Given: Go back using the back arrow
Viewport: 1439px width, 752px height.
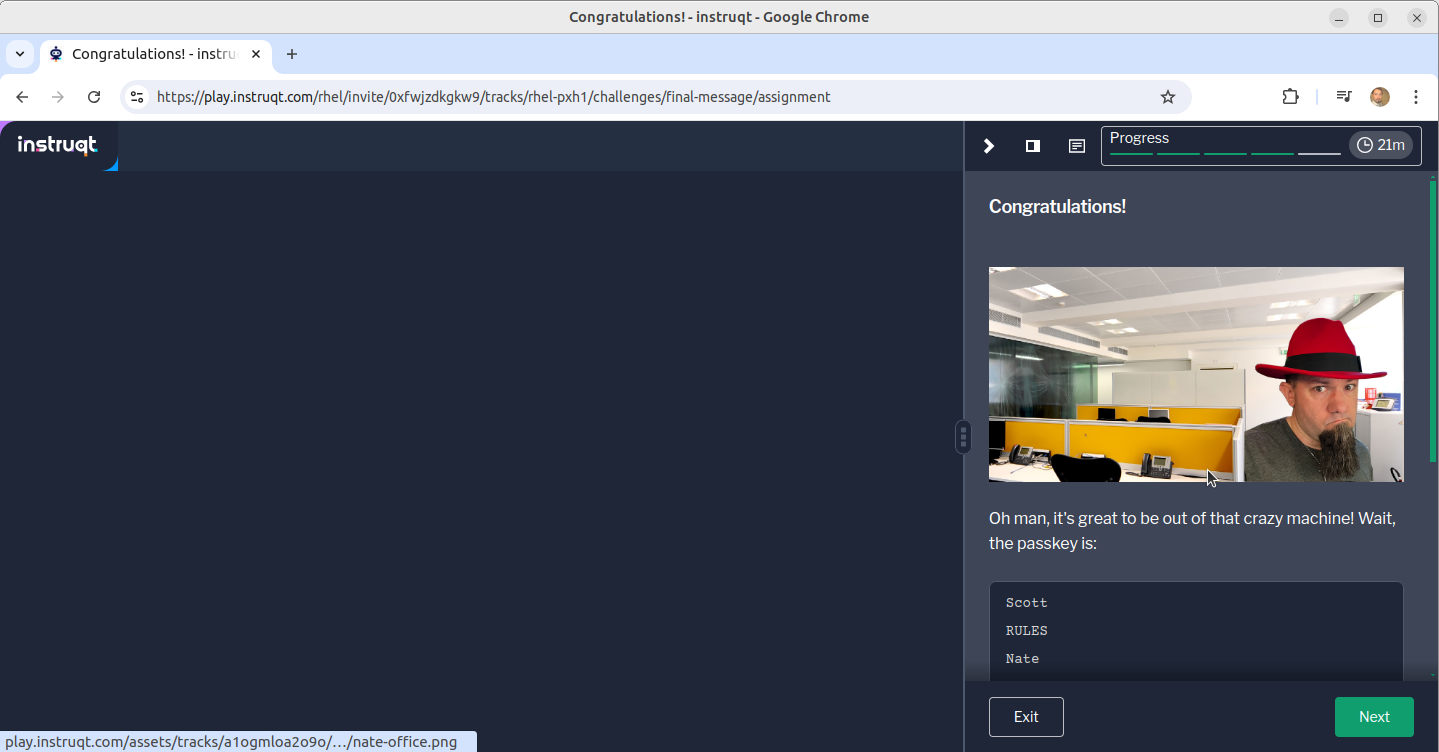Looking at the screenshot, I should 21,97.
